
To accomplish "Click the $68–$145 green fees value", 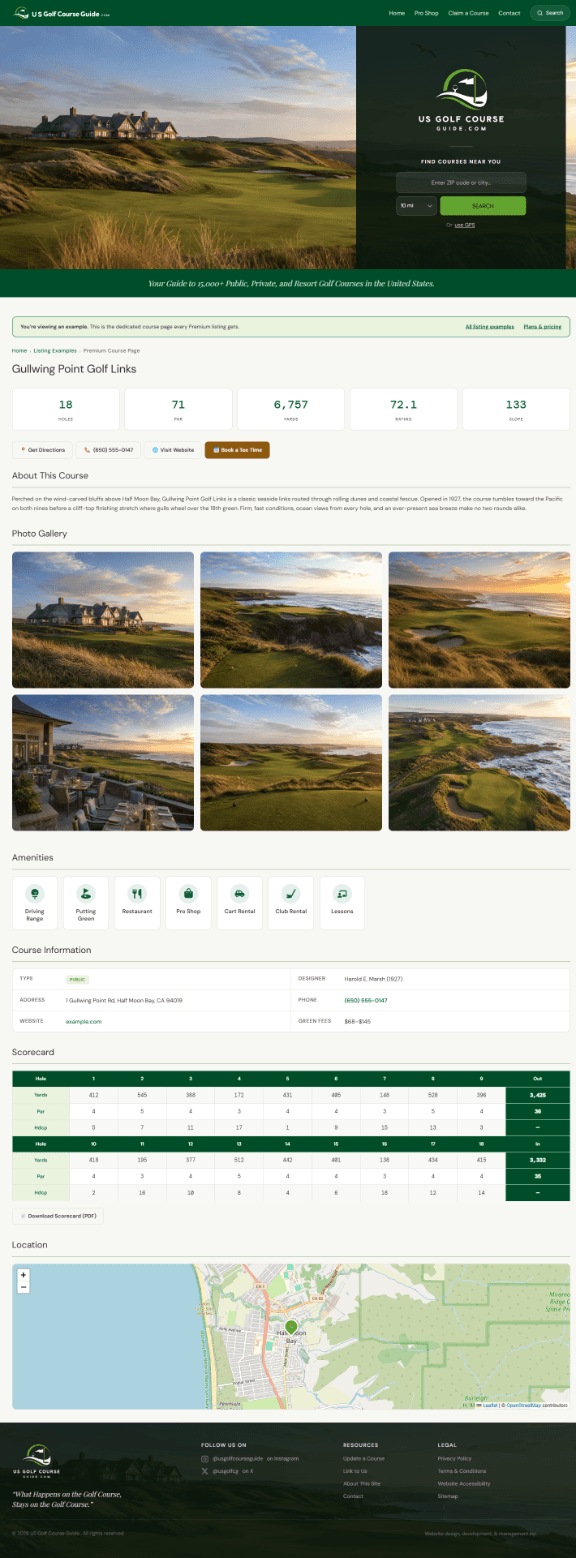I will tap(357, 1021).
